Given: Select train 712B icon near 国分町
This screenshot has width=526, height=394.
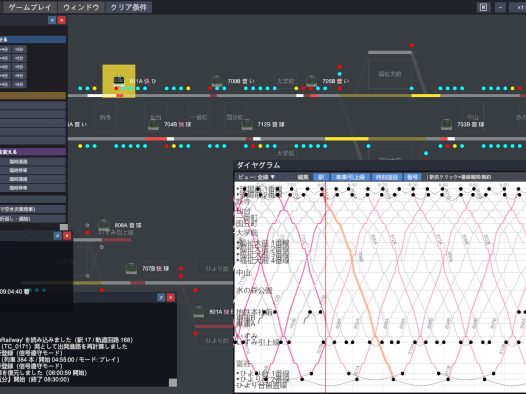Looking at the screenshot, I should (247, 124).
